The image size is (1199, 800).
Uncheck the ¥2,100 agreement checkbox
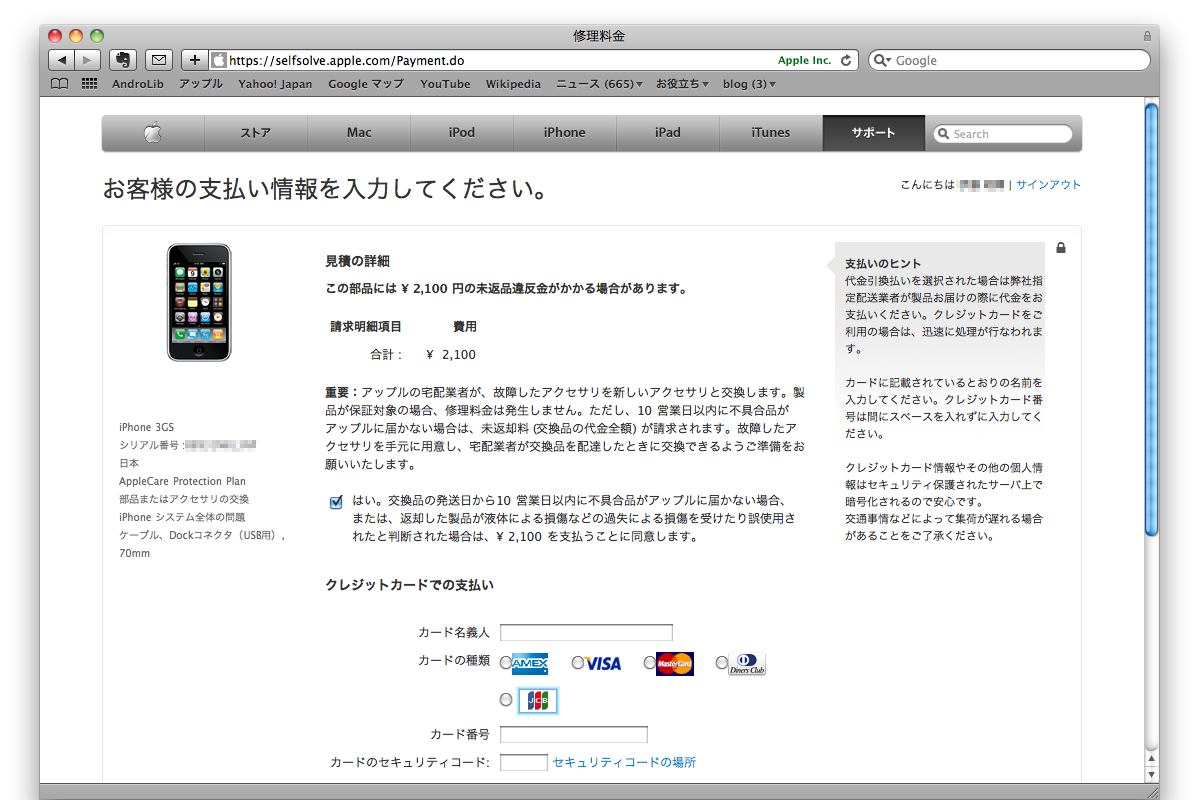[x=336, y=502]
